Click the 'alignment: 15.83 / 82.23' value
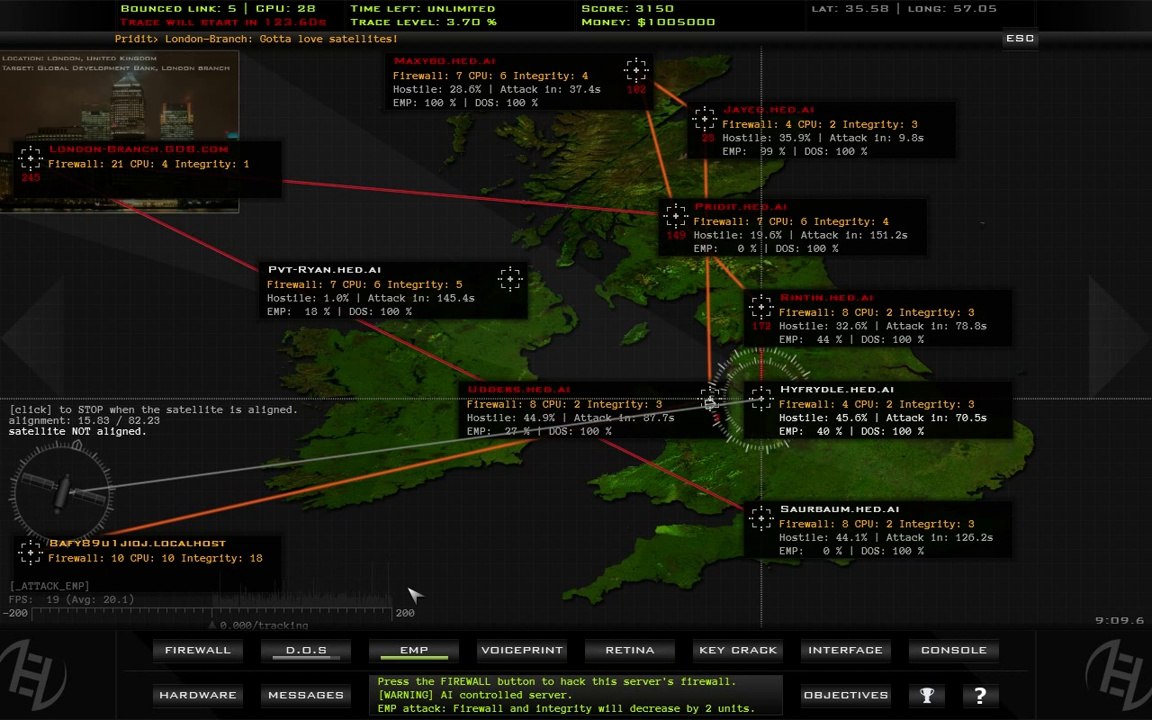This screenshot has height=720, width=1152. tap(84, 421)
